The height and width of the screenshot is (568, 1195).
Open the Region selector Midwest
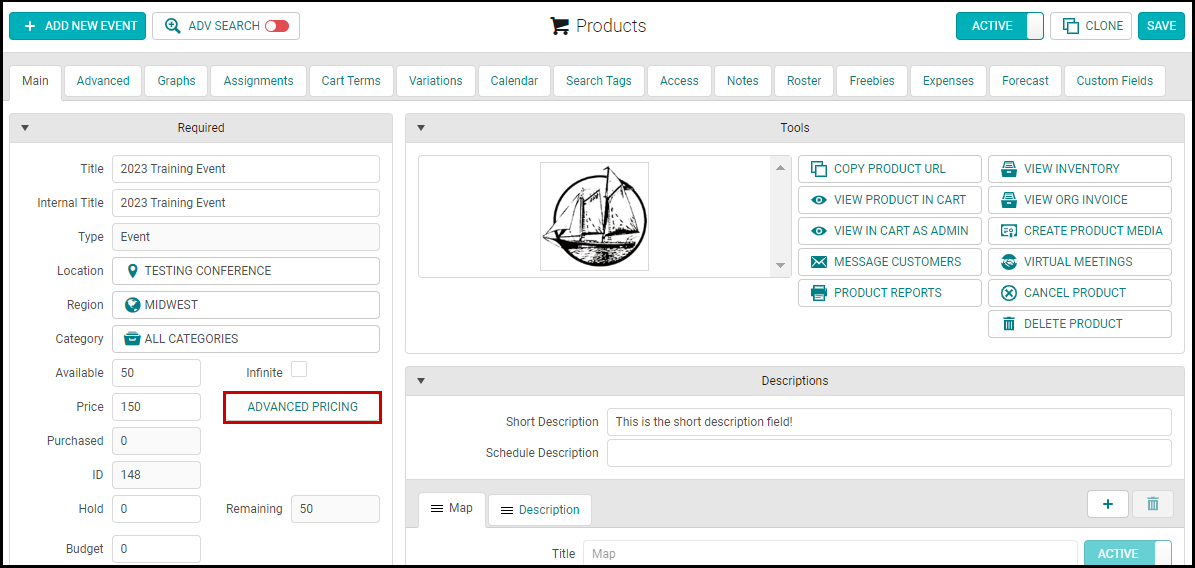245,305
